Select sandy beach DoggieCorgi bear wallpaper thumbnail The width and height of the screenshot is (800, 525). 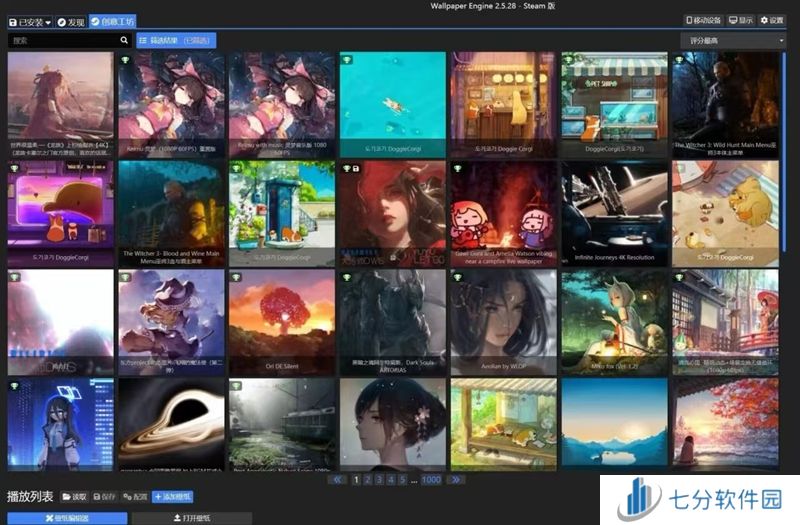(725, 213)
